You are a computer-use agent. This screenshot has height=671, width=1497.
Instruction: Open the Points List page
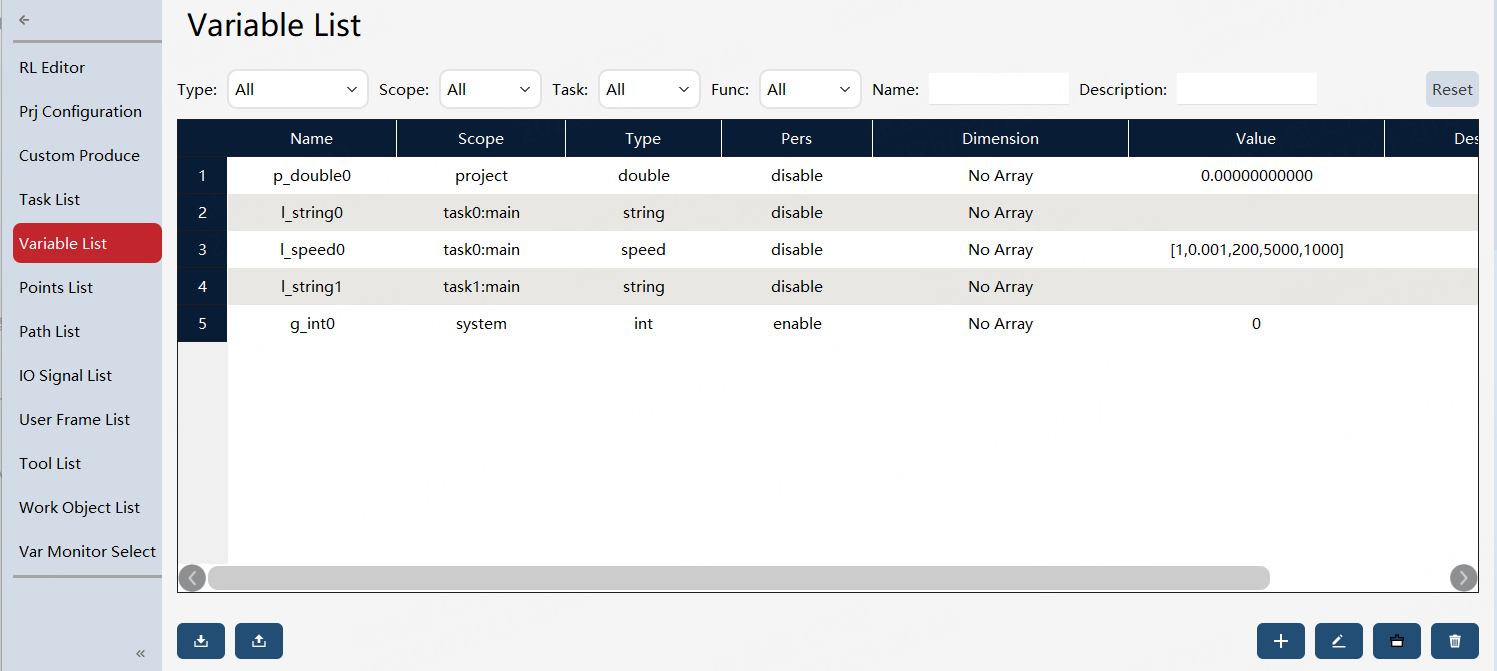tap(87, 288)
